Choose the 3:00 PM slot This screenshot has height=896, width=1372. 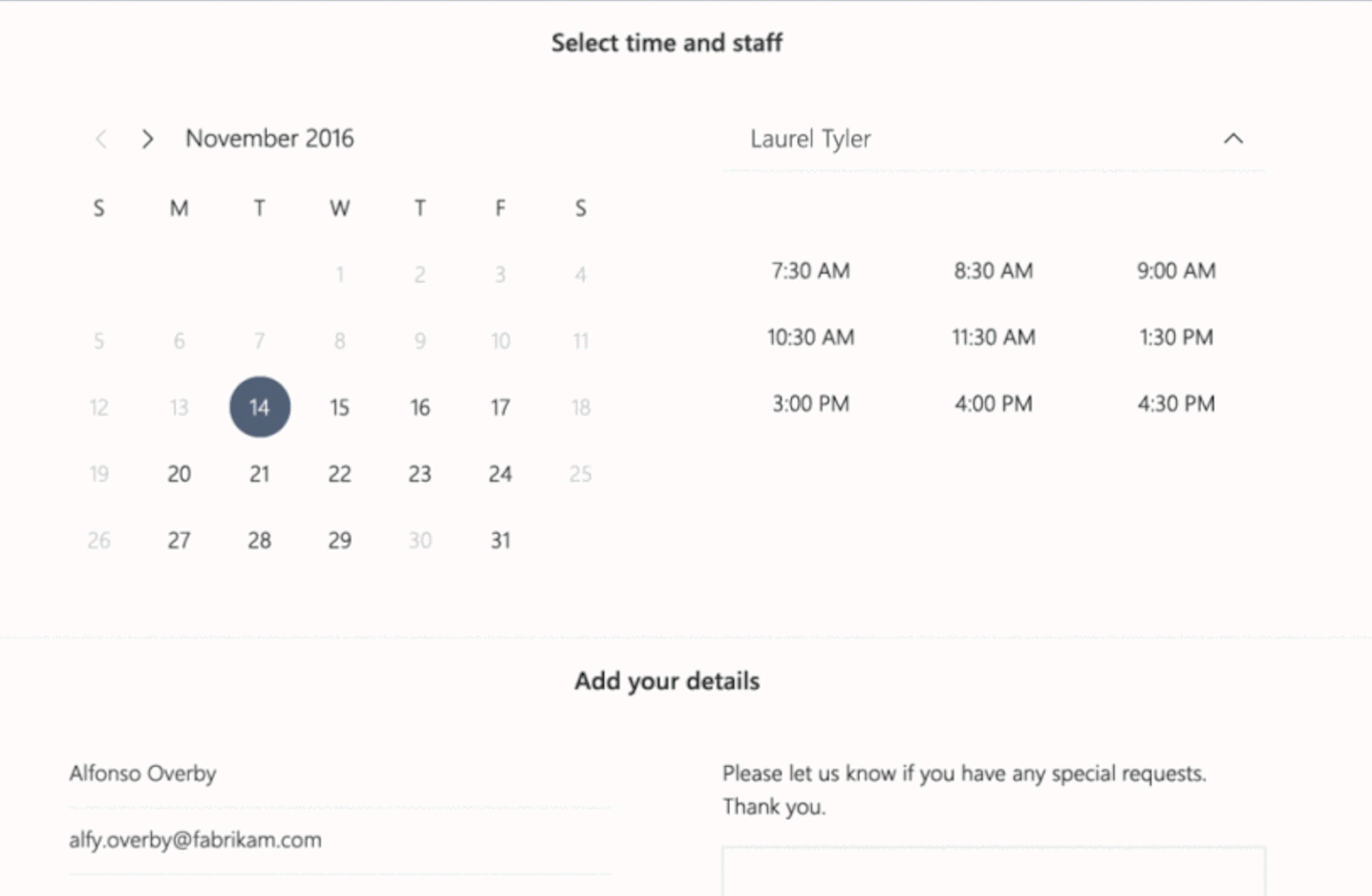[810, 403]
